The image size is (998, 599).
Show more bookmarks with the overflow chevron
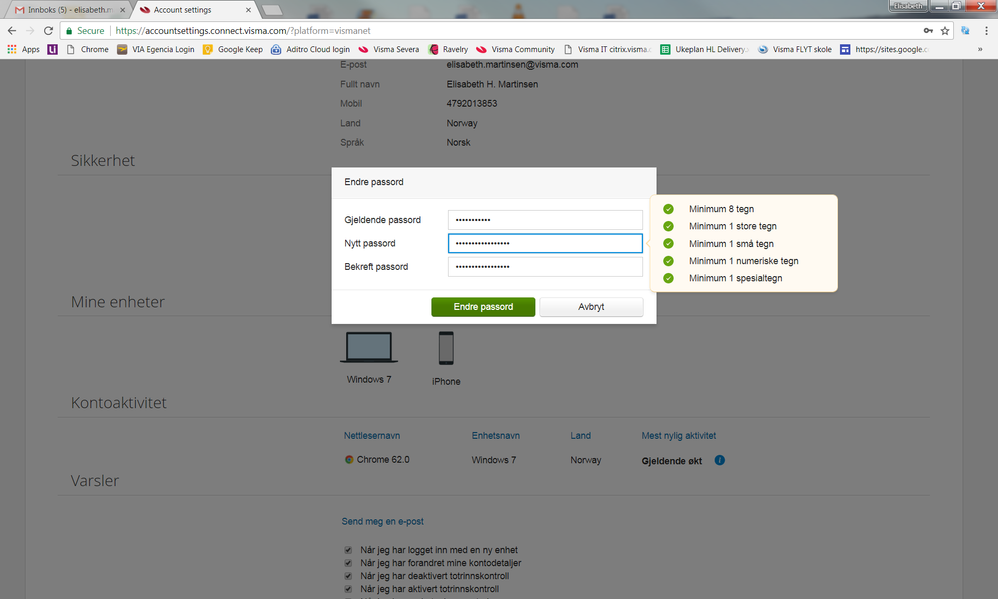tap(980, 49)
